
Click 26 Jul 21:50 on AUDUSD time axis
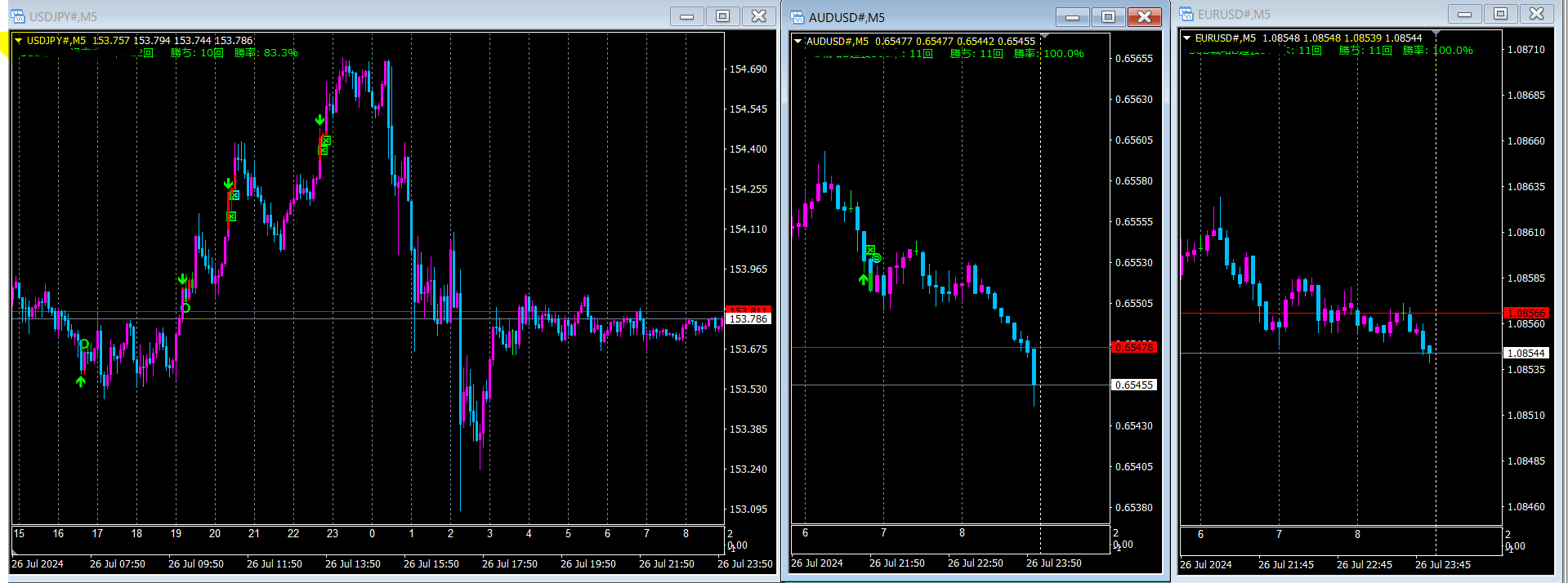[x=897, y=563]
